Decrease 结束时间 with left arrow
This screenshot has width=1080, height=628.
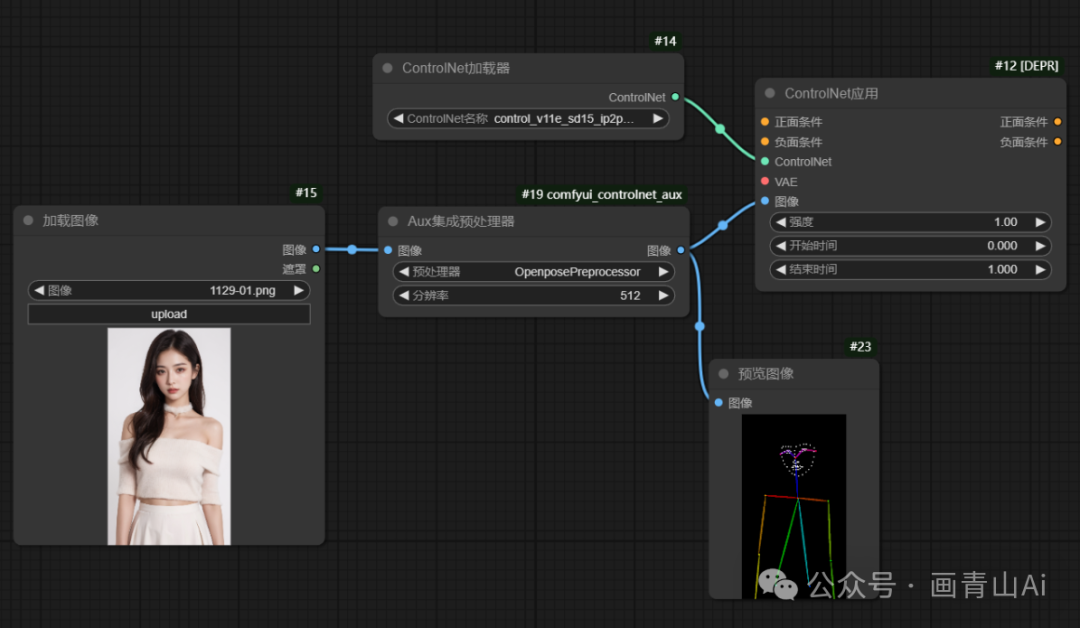point(780,269)
